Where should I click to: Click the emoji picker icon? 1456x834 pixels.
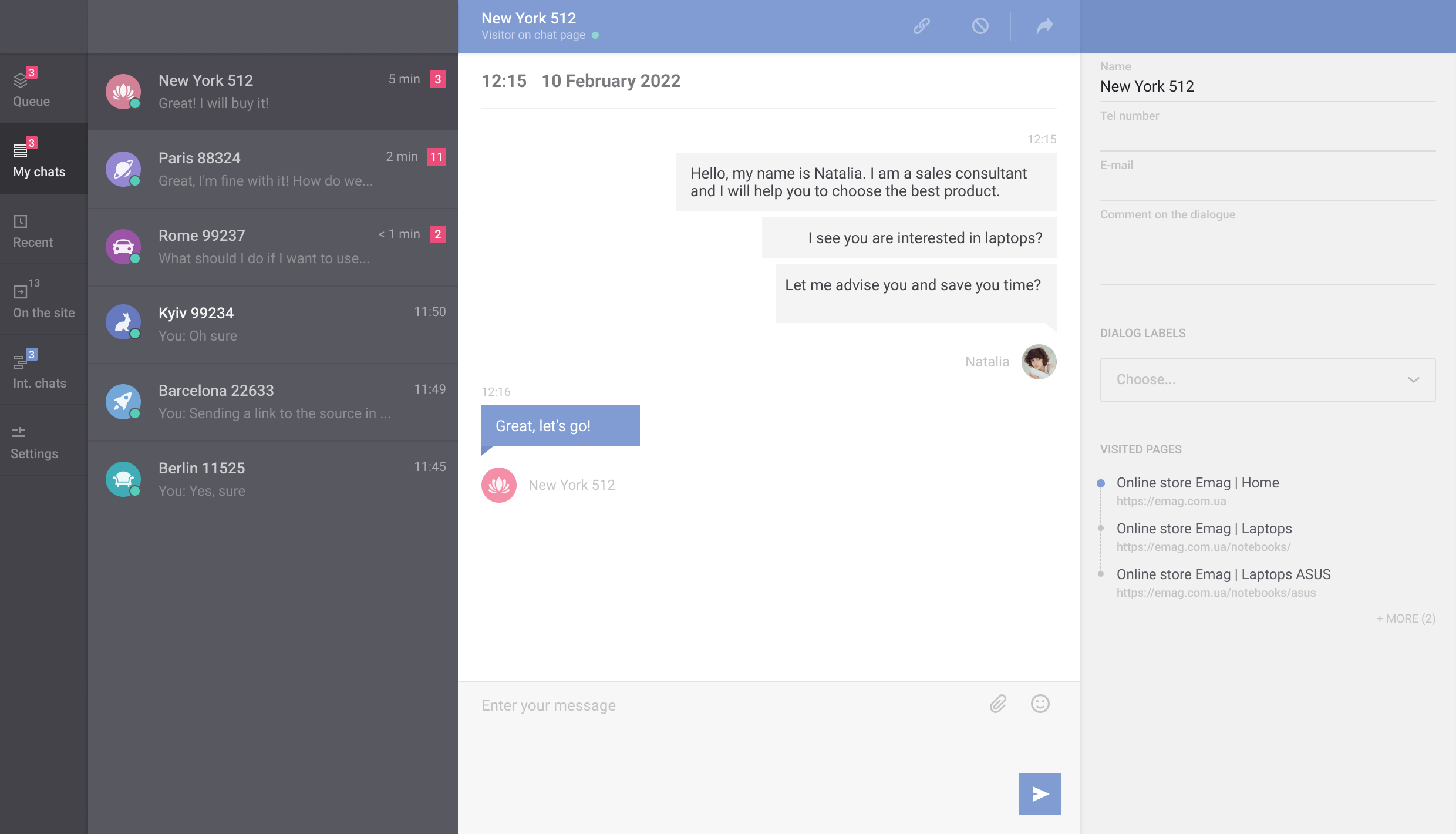[1040, 703]
